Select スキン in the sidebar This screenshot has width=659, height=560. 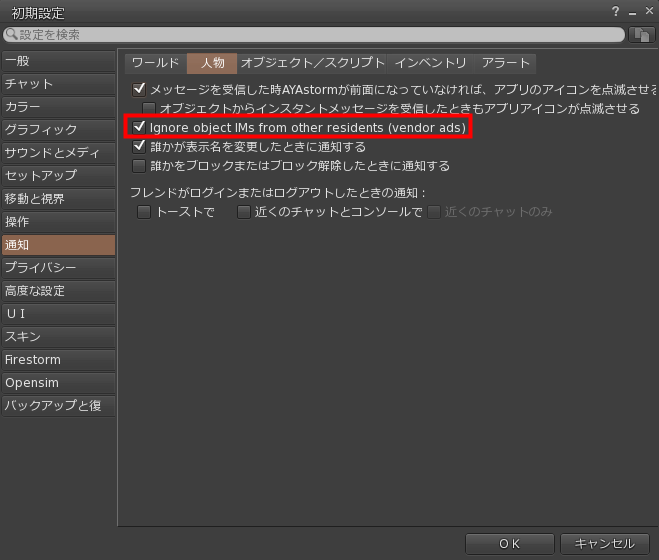pyautogui.click(x=58, y=337)
